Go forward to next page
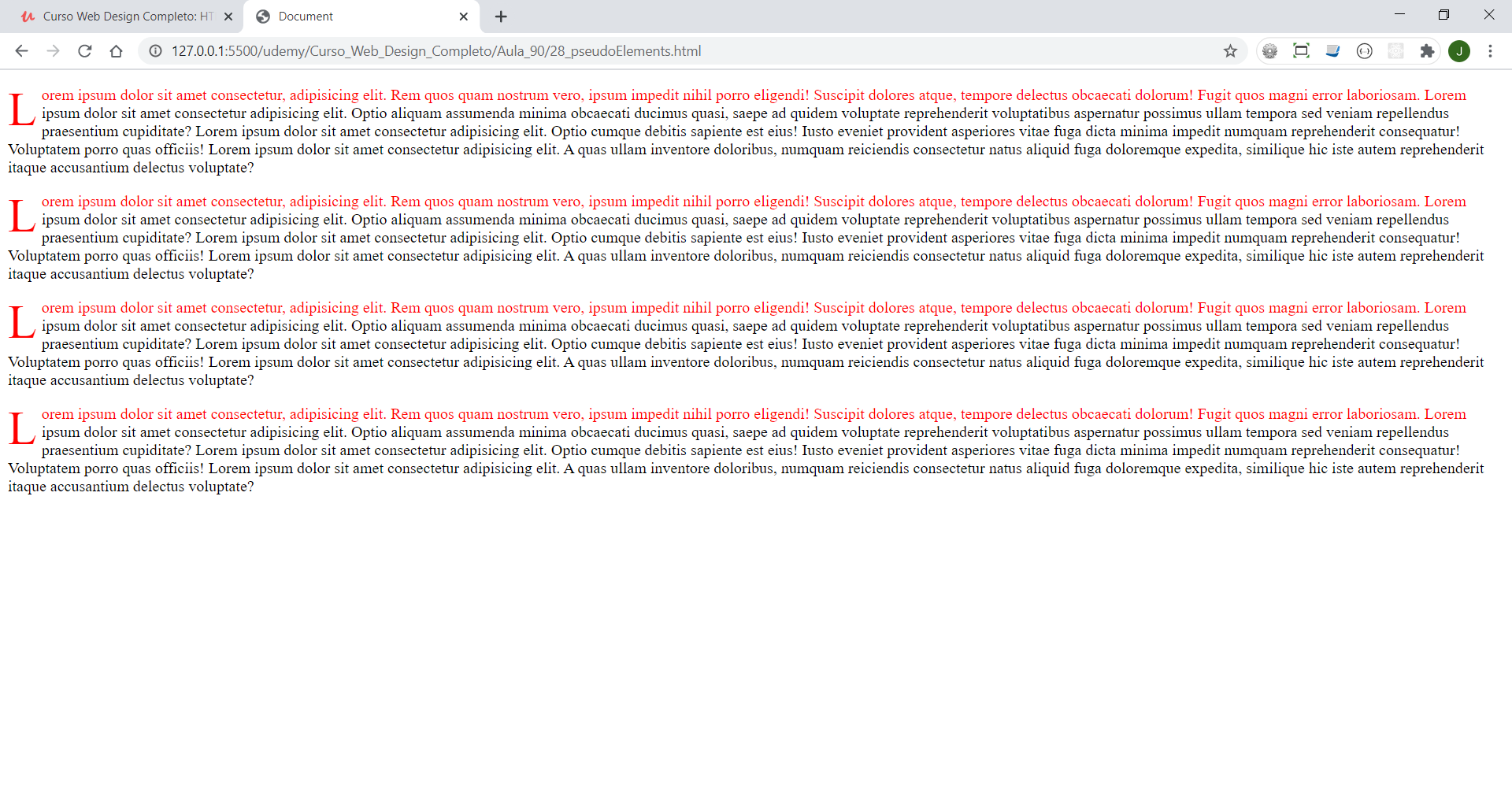1512x811 pixels. tap(53, 51)
